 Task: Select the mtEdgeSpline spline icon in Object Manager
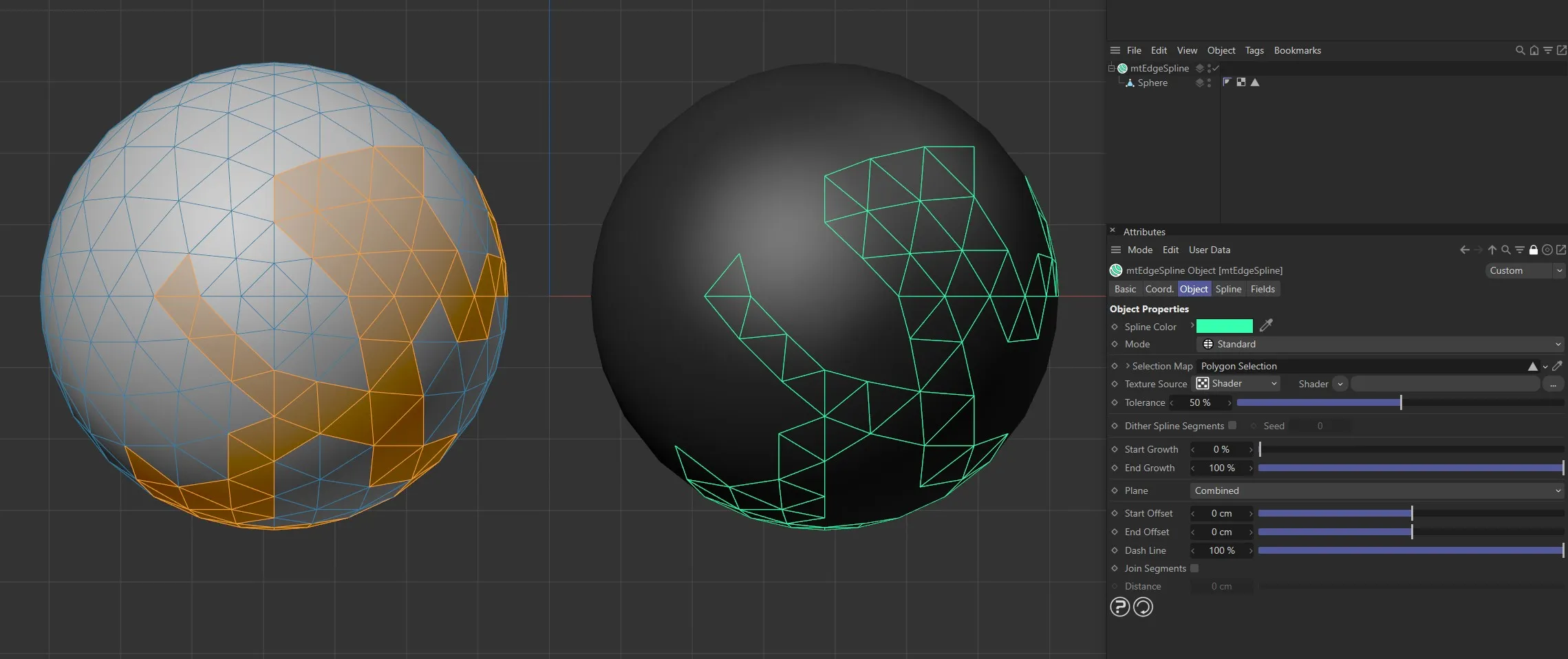[1123, 68]
